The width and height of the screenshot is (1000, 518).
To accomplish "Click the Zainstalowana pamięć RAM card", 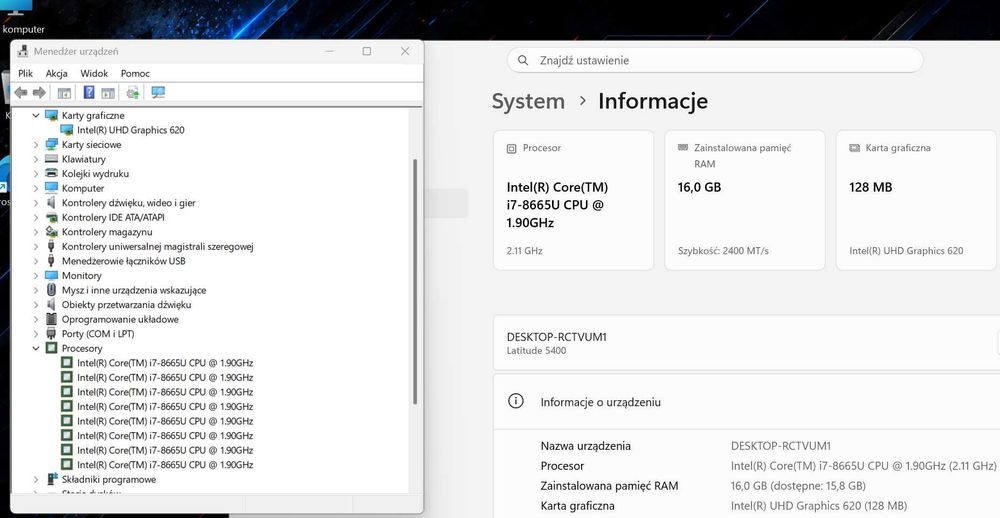I will coord(745,200).
